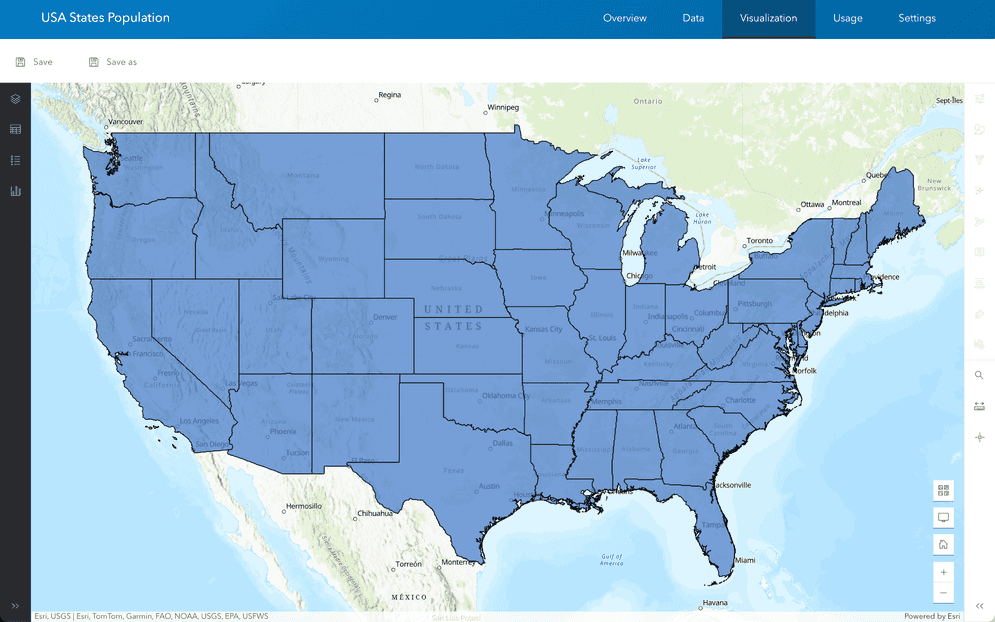Show the map Legend panel

pos(15,160)
